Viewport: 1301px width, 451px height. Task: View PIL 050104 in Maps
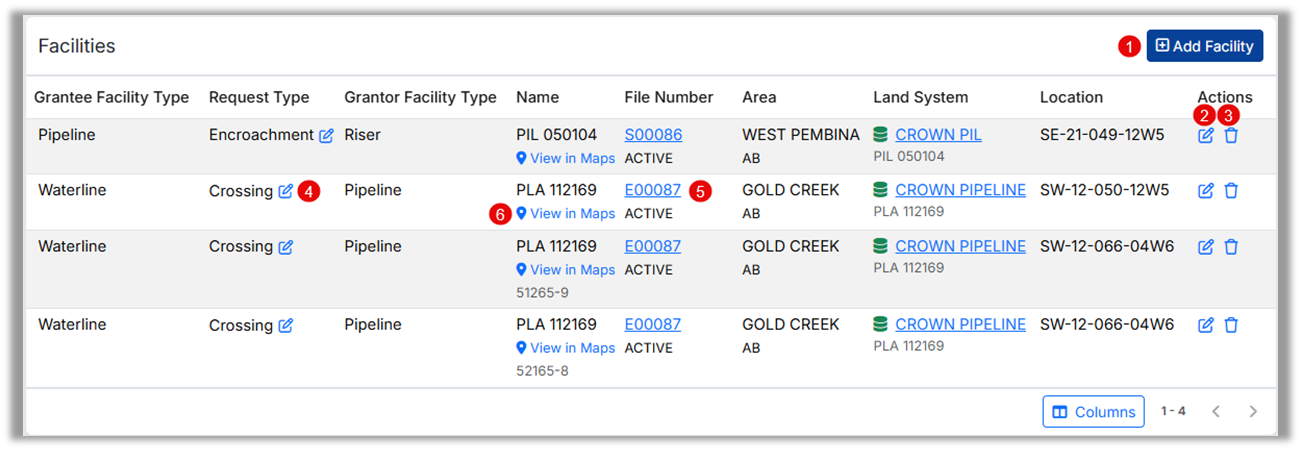point(566,158)
